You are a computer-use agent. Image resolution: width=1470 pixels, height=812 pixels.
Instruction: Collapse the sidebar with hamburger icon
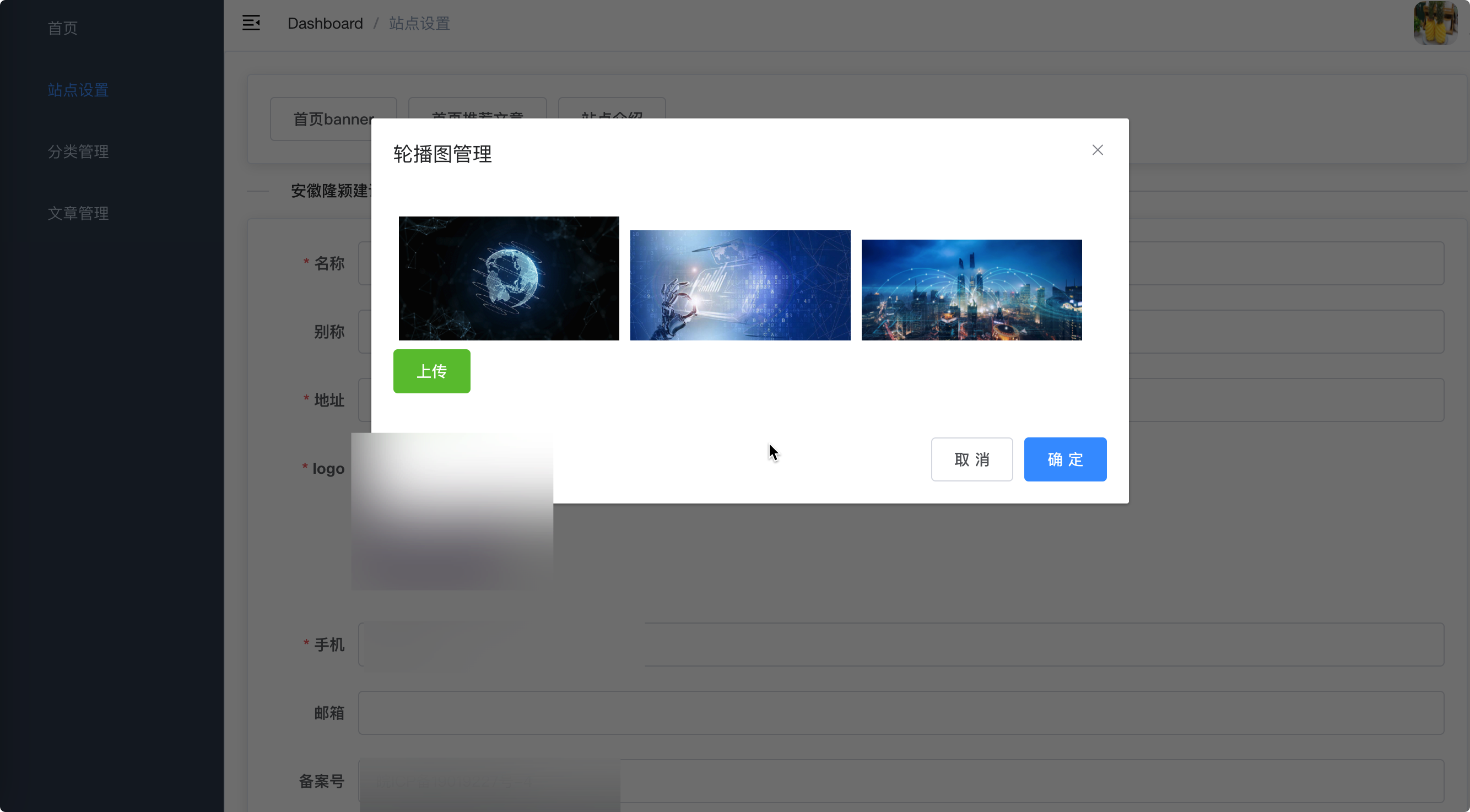[251, 23]
